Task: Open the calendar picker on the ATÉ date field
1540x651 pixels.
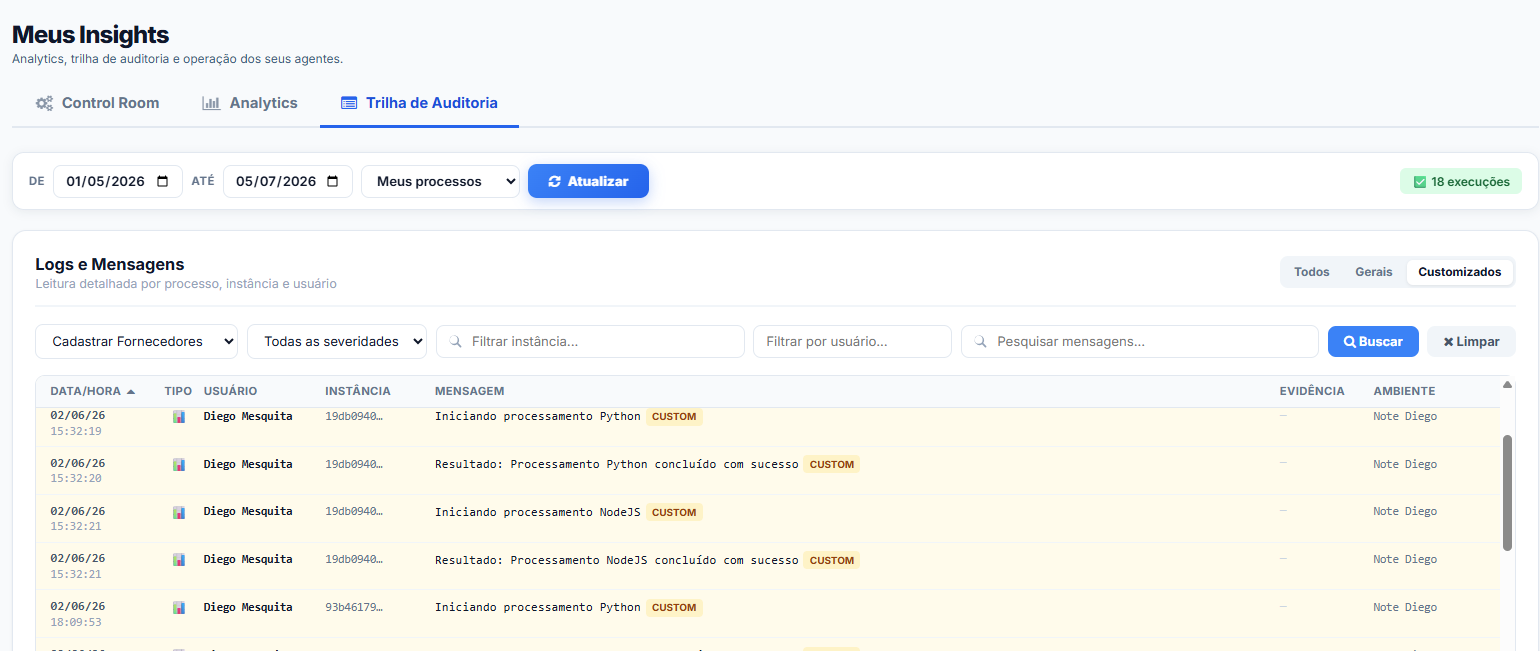Action: [x=333, y=181]
